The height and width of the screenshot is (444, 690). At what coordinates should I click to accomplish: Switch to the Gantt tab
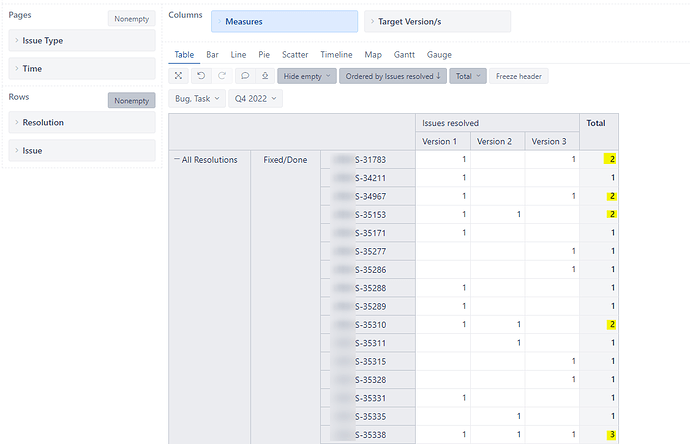[404, 55]
